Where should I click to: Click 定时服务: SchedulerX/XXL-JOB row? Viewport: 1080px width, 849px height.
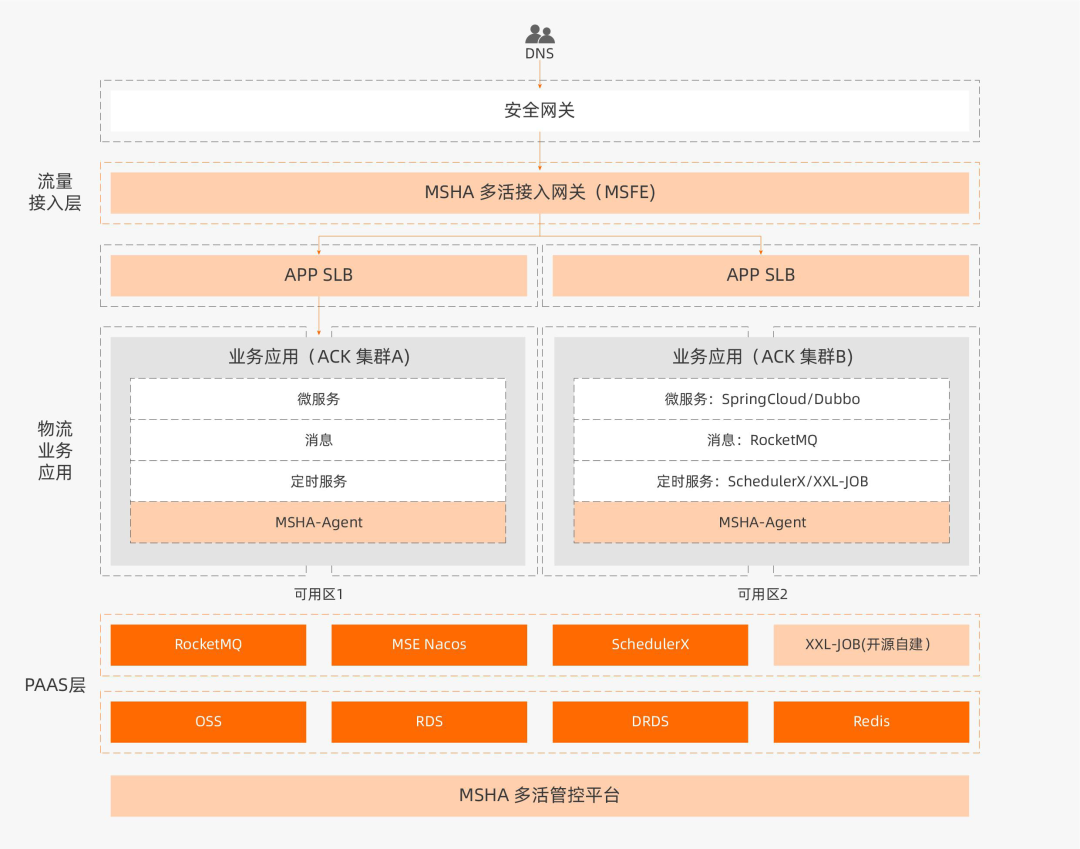click(x=762, y=481)
